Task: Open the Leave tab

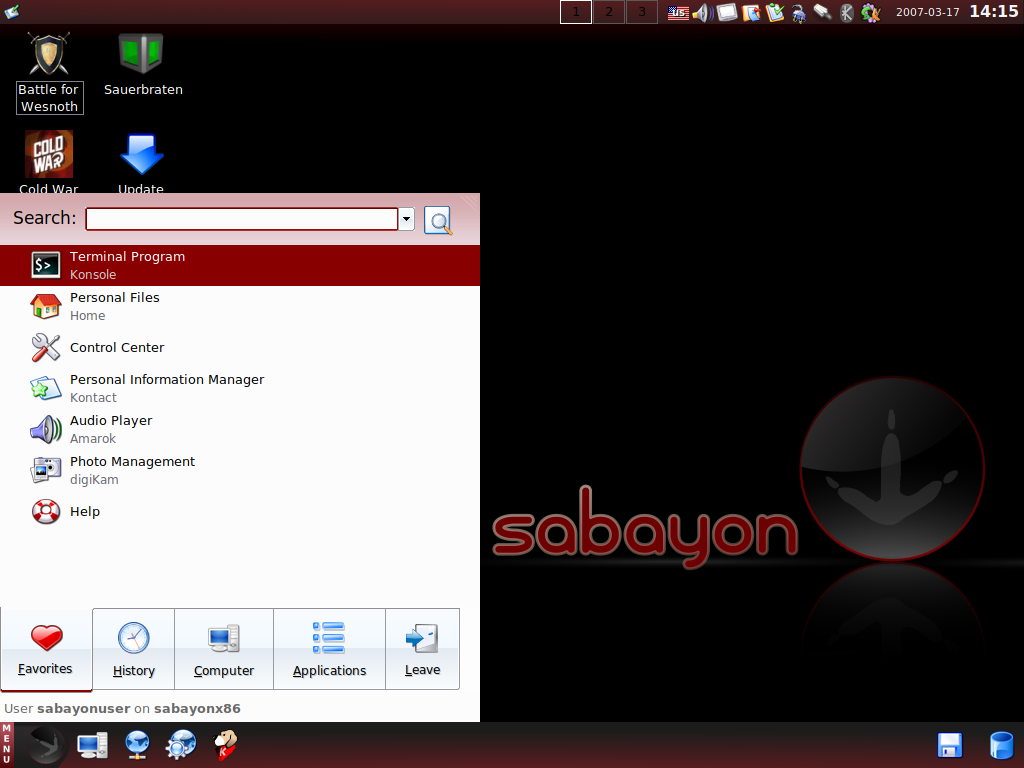Action: pyautogui.click(x=423, y=649)
